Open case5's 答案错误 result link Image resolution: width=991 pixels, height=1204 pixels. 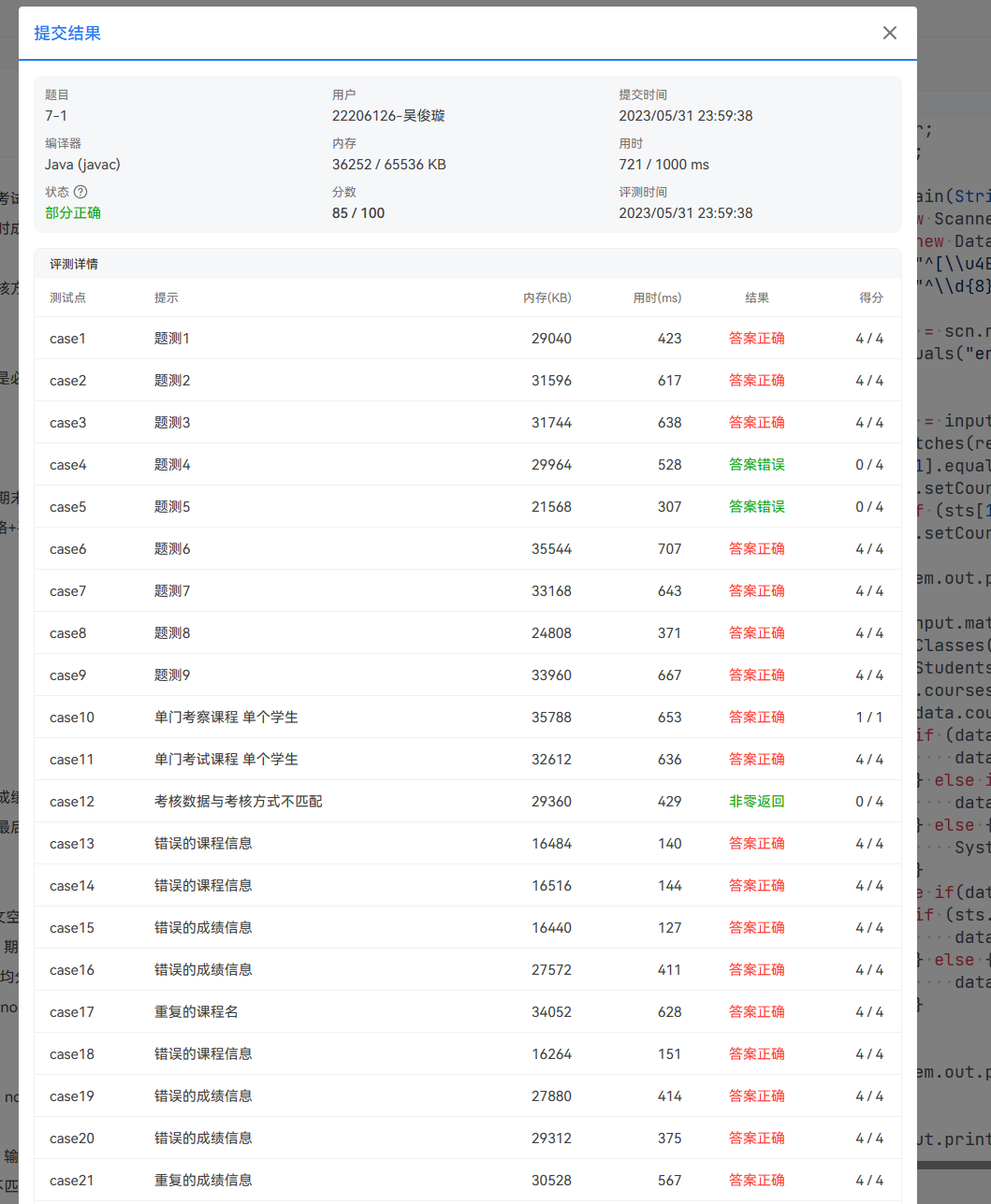click(757, 506)
